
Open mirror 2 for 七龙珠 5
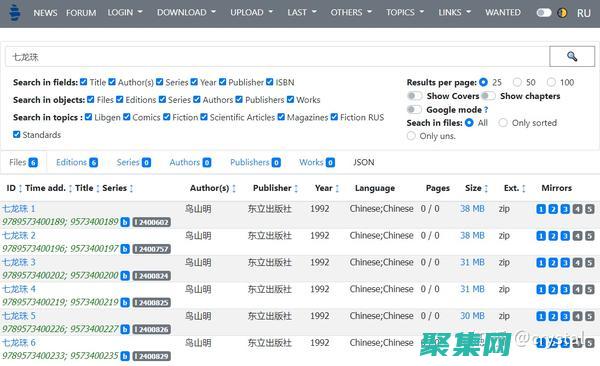point(553,316)
